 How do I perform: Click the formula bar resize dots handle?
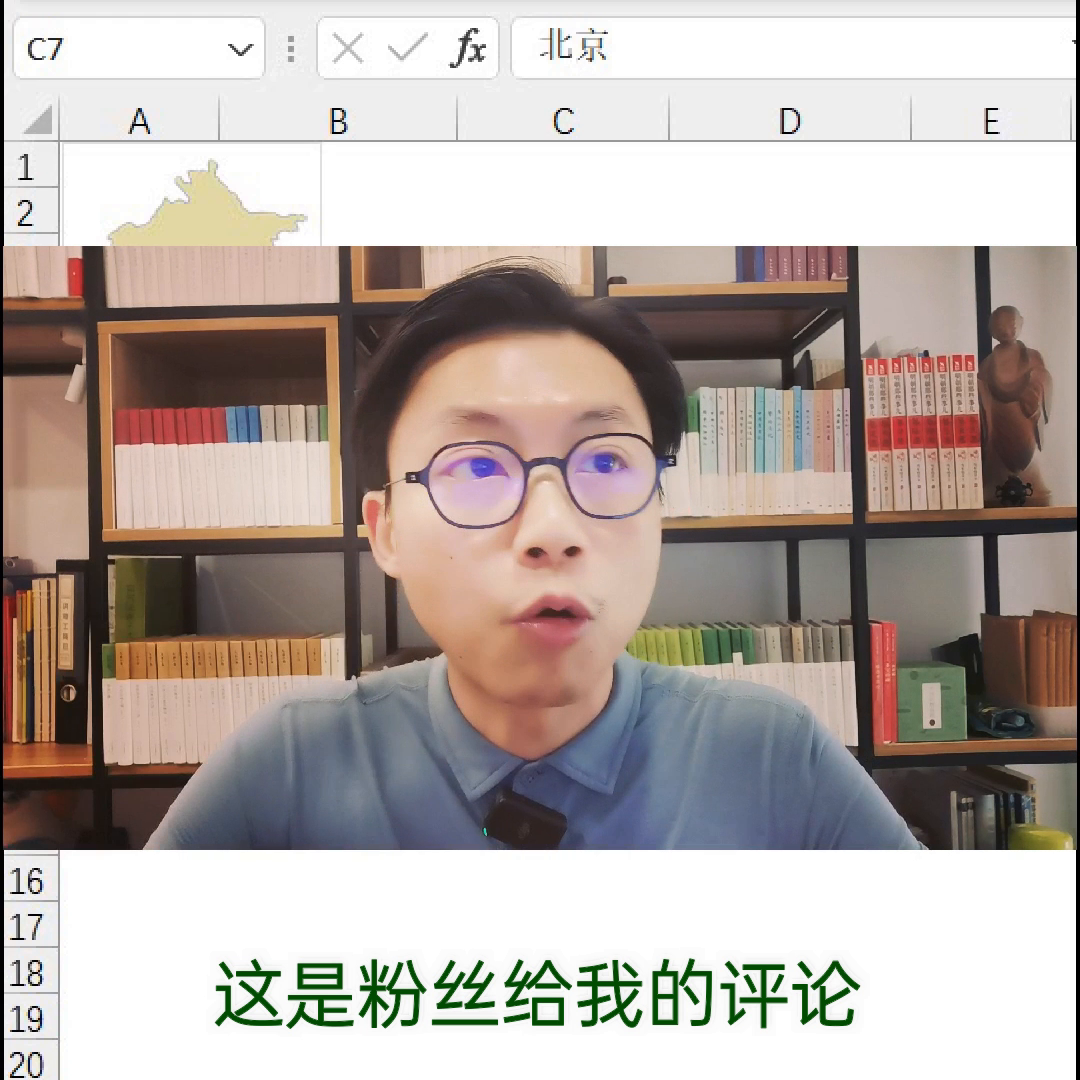coord(291,49)
